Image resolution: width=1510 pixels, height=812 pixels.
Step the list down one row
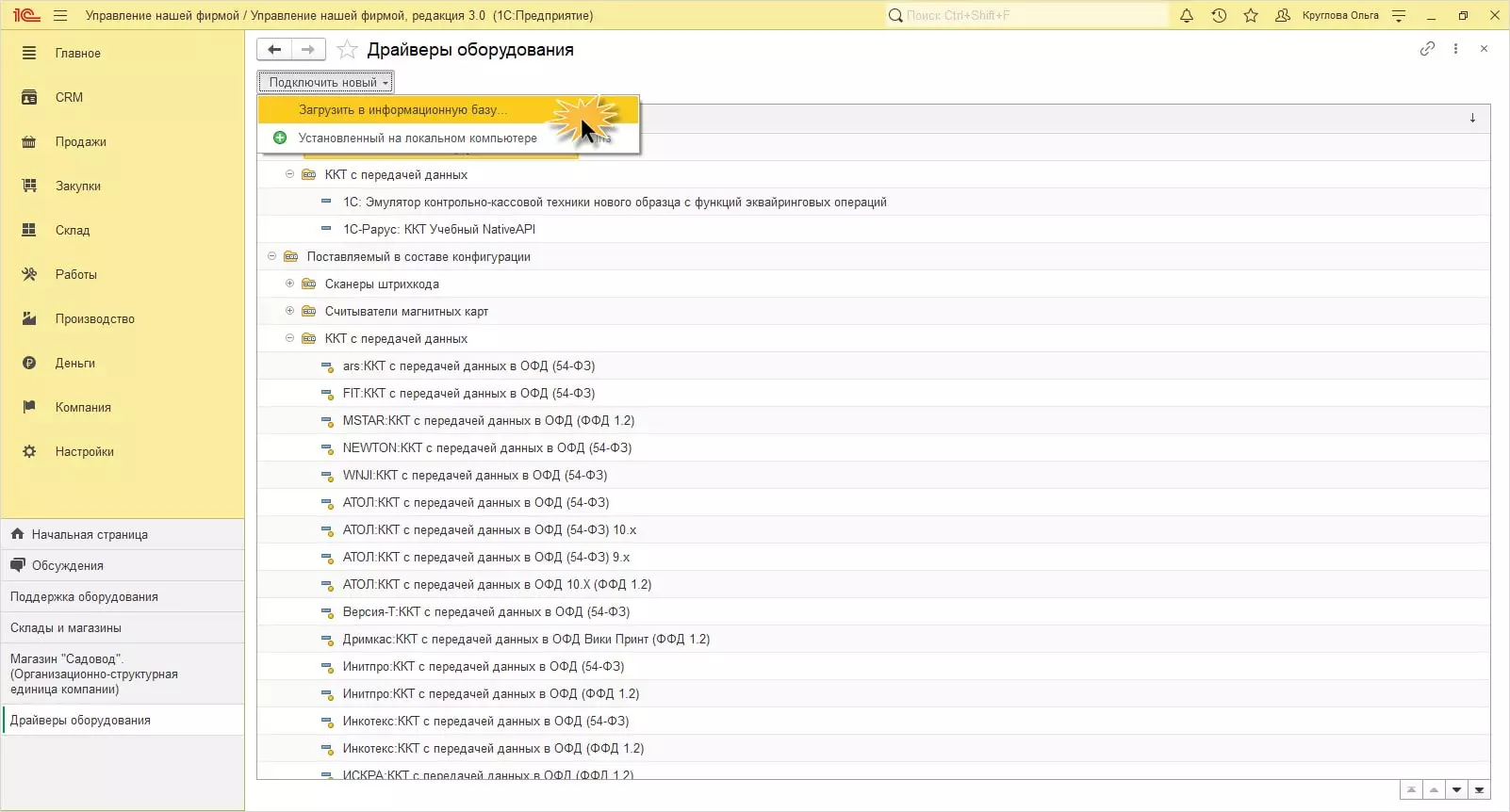1457,790
